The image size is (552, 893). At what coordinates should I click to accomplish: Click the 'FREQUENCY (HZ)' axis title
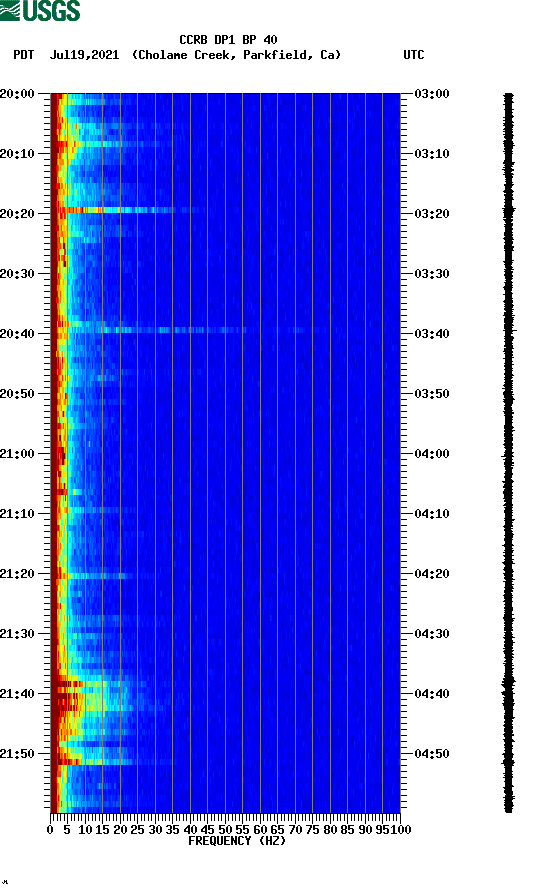[236, 841]
